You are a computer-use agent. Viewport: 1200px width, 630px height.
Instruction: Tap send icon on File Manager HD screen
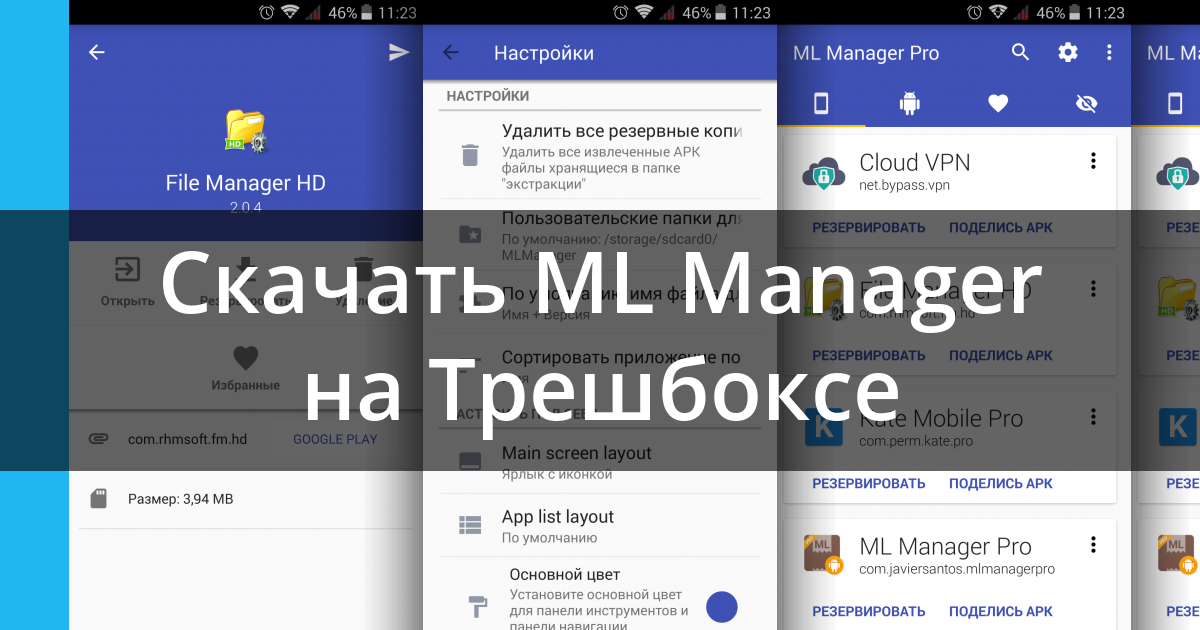[x=399, y=52]
